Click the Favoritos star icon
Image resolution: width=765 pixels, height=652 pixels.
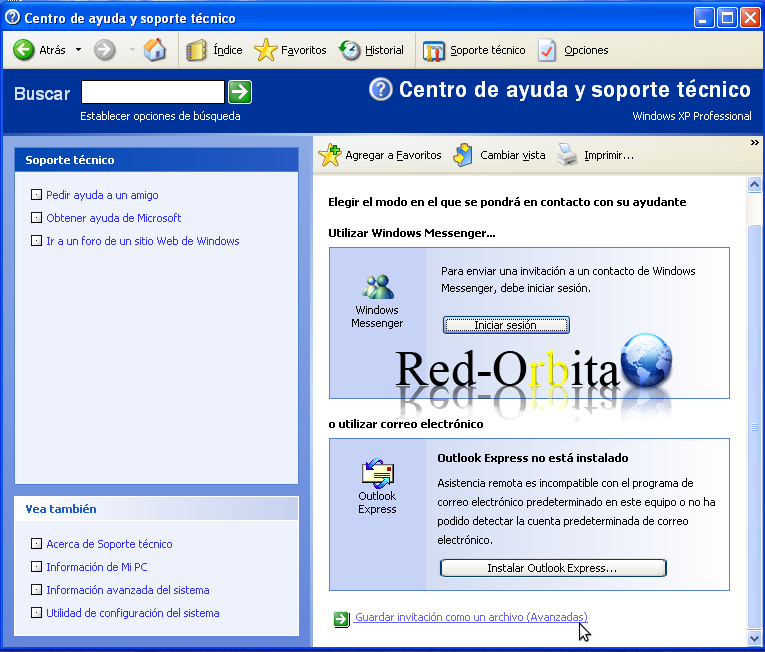click(265, 50)
